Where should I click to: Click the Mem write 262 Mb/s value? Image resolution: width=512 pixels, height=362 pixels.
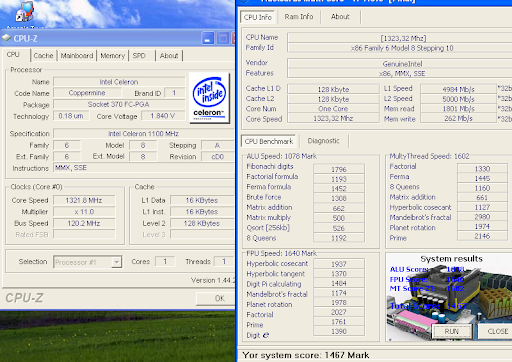point(458,118)
